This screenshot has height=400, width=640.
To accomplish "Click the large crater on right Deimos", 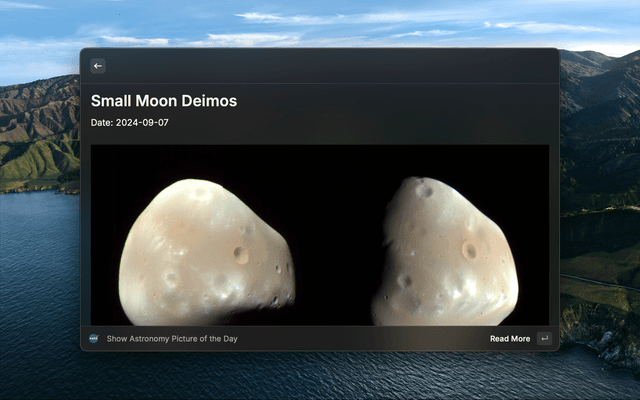I will tap(469, 250).
